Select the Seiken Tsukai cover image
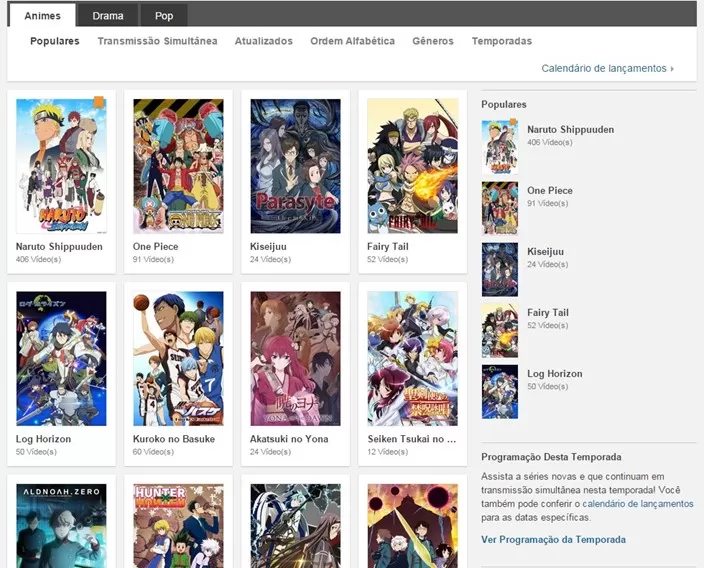Screen dimensions: 704x568 pos(412,359)
